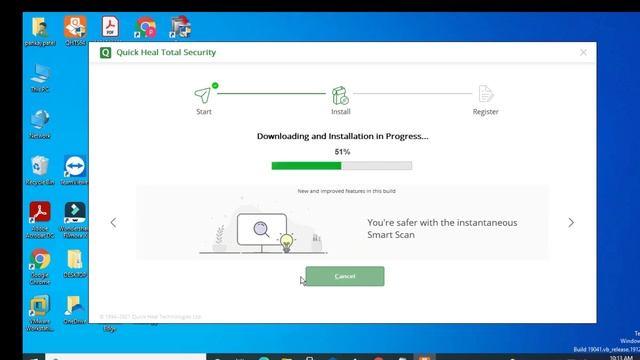Image resolution: width=640 pixels, height=360 pixels.
Task: Select the Adobe Acrobat DC shortcut
Action: pyautogui.click(x=40, y=220)
